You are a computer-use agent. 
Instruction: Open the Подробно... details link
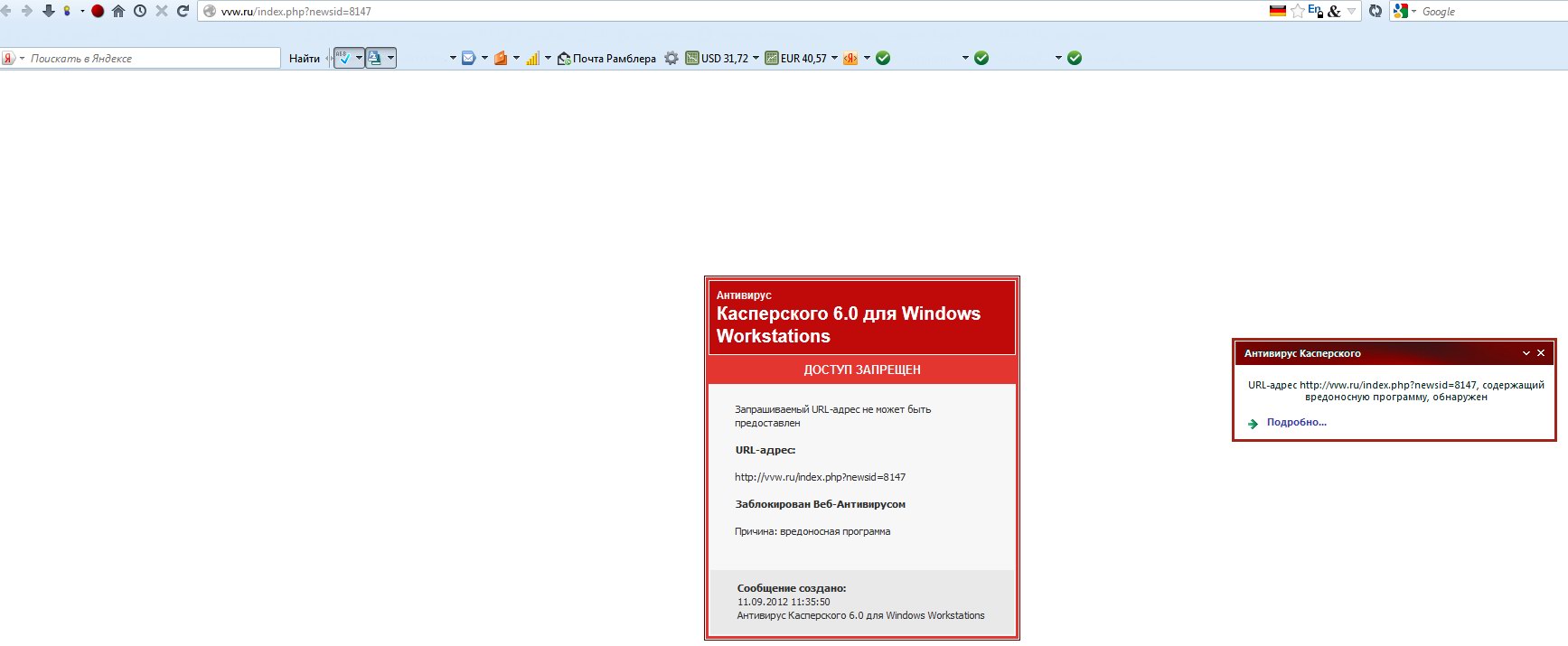[1296, 423]
